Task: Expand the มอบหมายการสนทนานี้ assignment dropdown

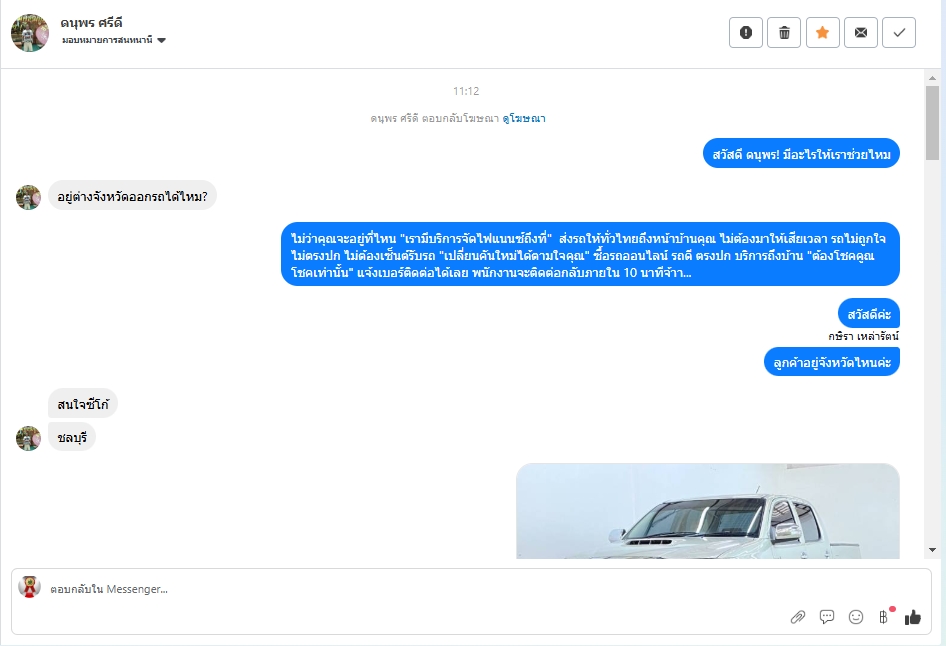Action: pyautogui.click(x=113, y=40)
